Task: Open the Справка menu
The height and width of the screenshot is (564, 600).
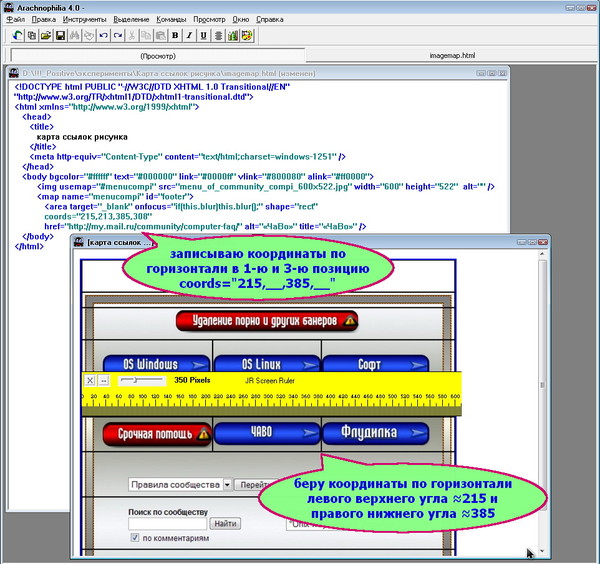Action: pos(270,20)
